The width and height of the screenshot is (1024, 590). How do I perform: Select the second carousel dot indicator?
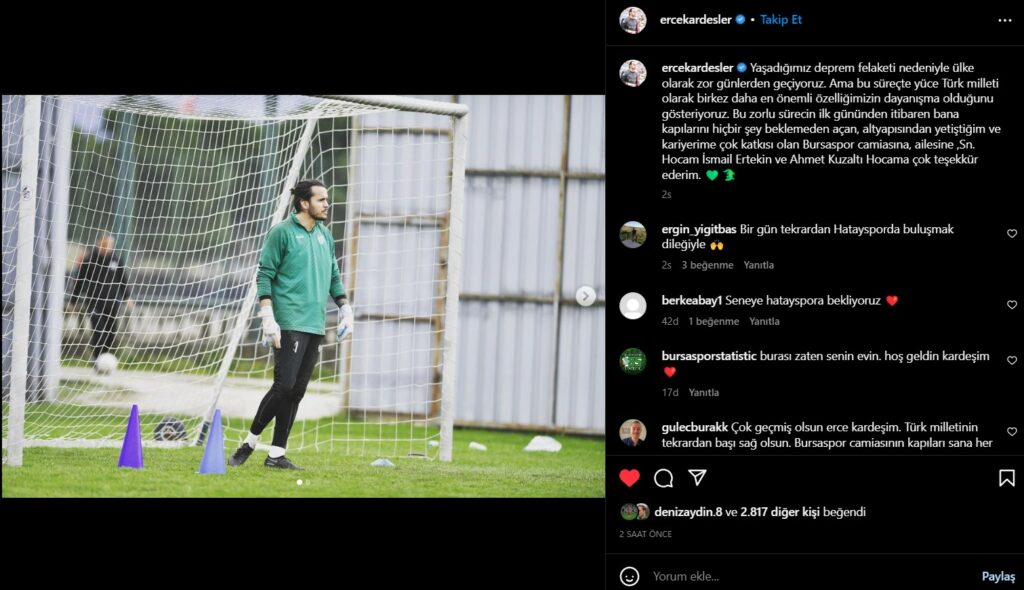308,482
